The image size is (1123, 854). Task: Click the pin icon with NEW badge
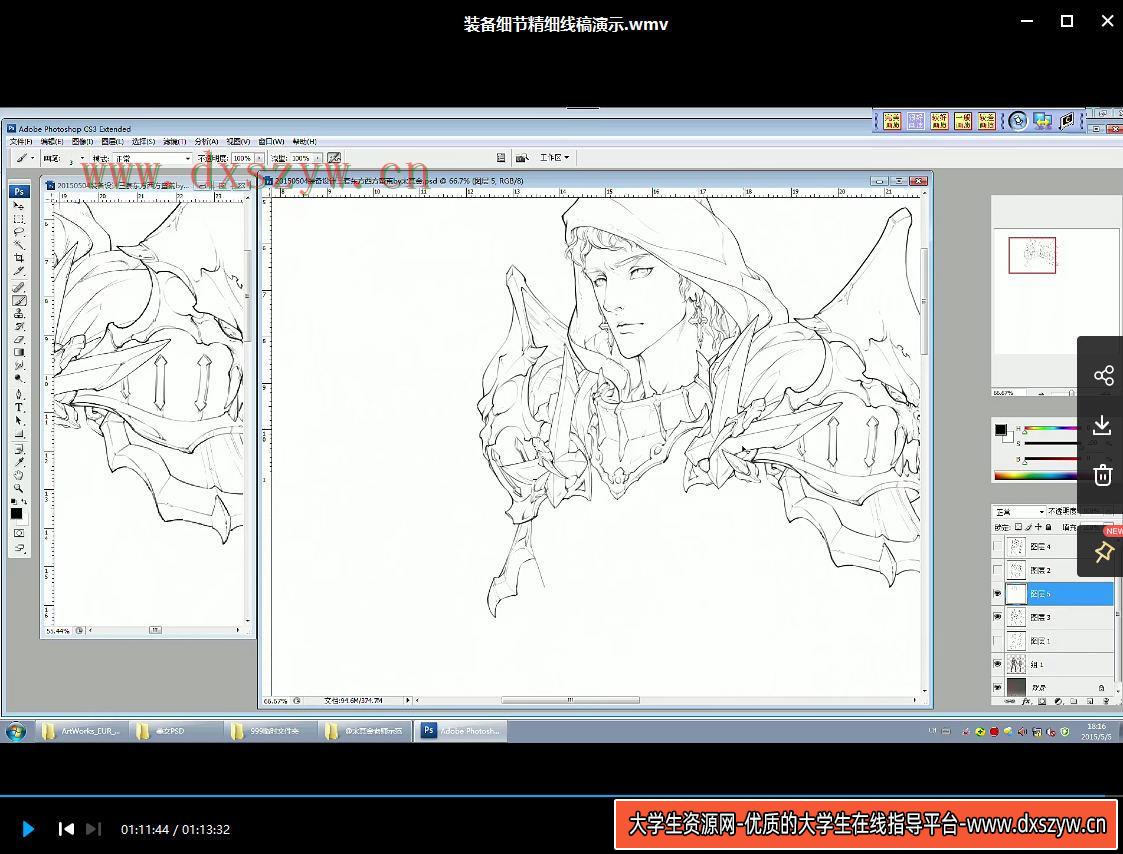1103,551
